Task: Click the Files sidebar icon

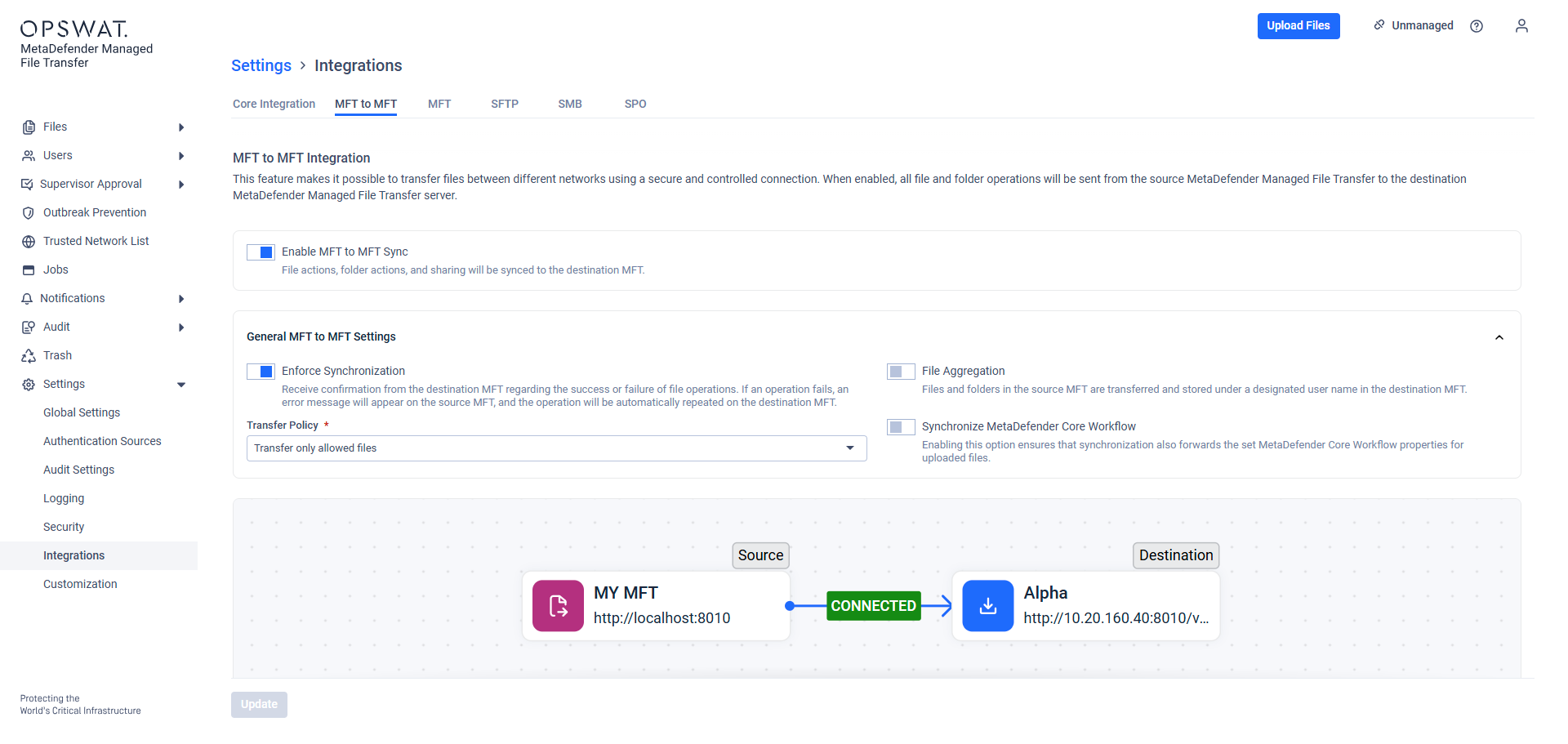Action: [x=29, y=127]
